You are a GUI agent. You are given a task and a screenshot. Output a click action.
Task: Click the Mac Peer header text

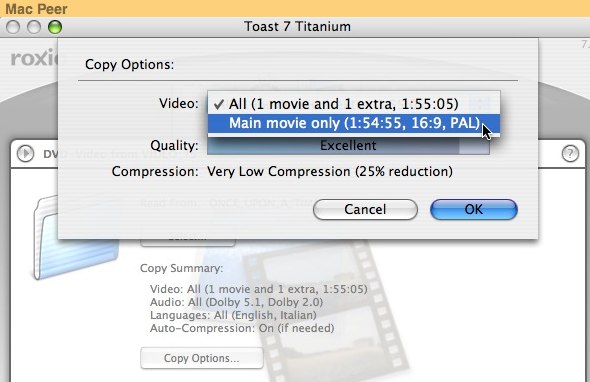(36, 9)
